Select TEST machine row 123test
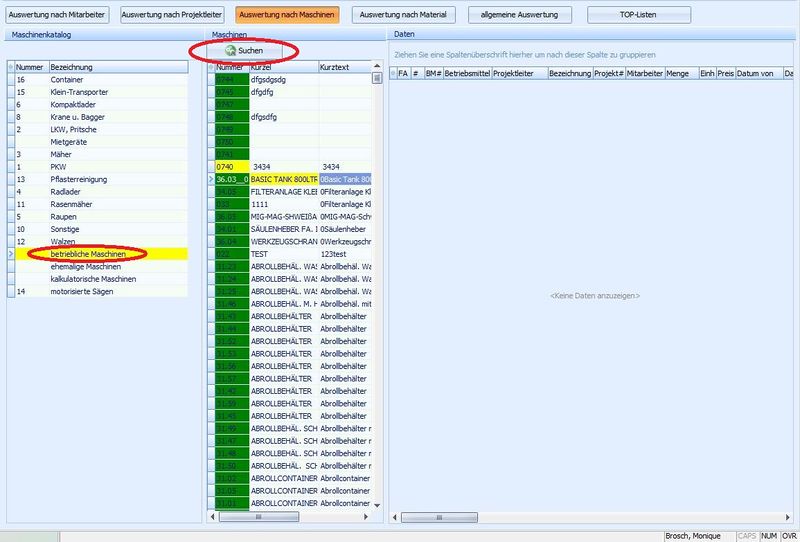This screenshot has width=800, height=542. click(290, 254)
